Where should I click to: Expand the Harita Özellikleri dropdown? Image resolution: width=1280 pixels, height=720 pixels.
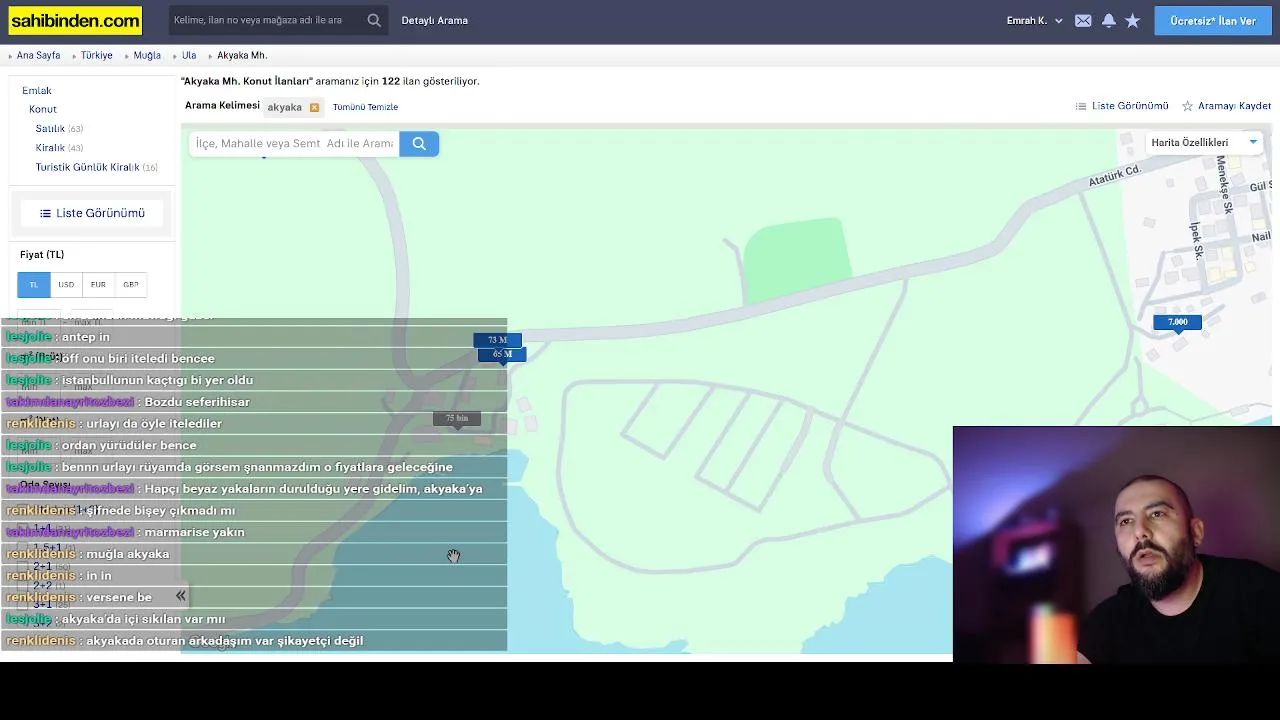pyautogui.click(x=1204, y=142)
